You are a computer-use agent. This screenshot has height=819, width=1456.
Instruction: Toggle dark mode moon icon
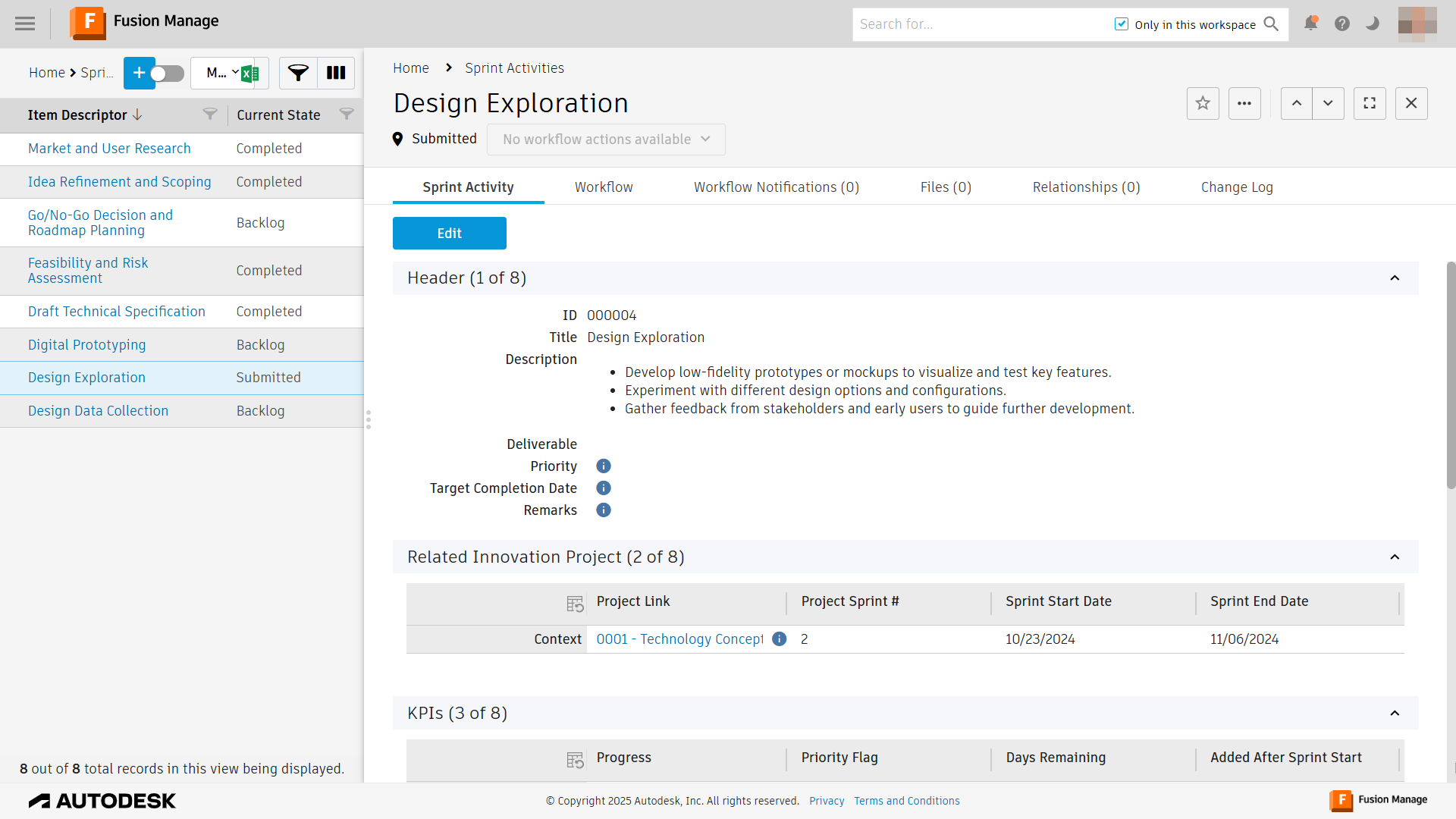click(x=1373, y=24)
